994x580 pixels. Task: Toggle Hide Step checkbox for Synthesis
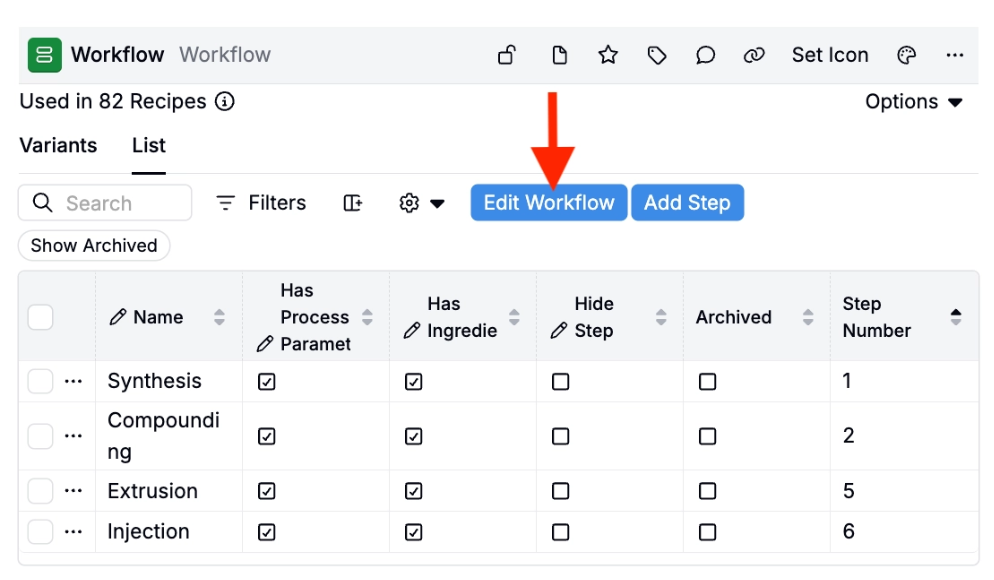560,382
